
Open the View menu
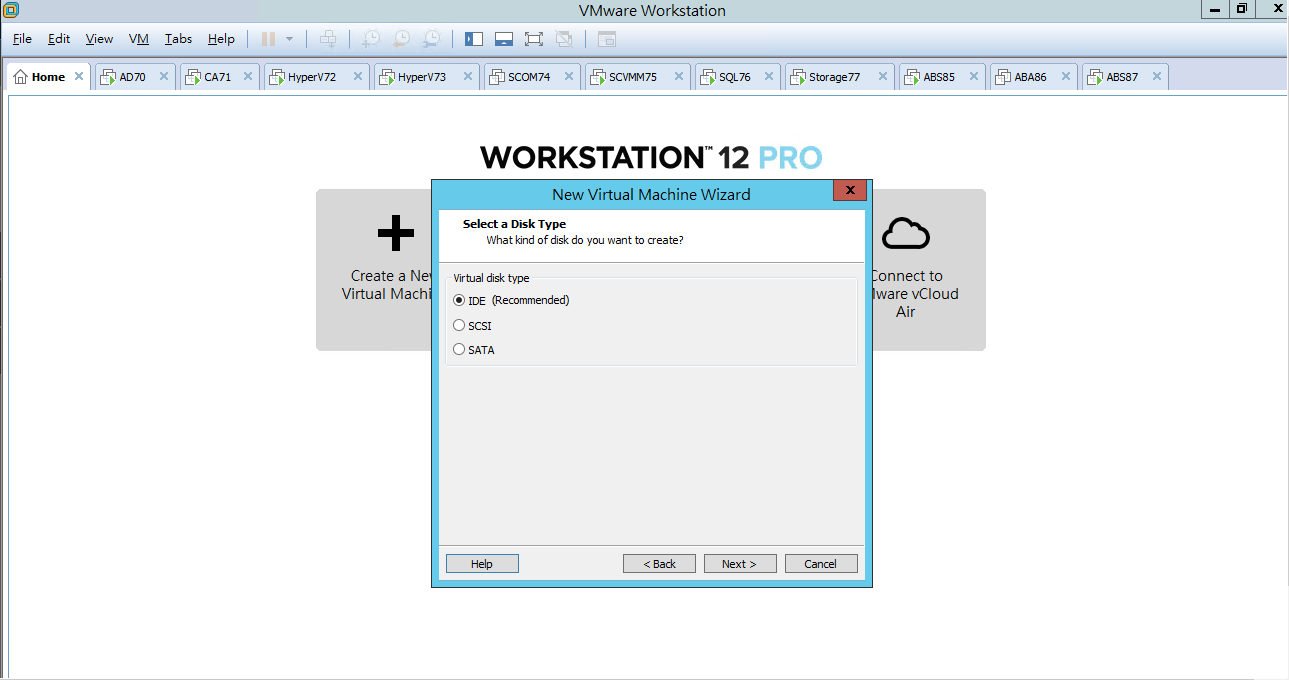[99, 39]
